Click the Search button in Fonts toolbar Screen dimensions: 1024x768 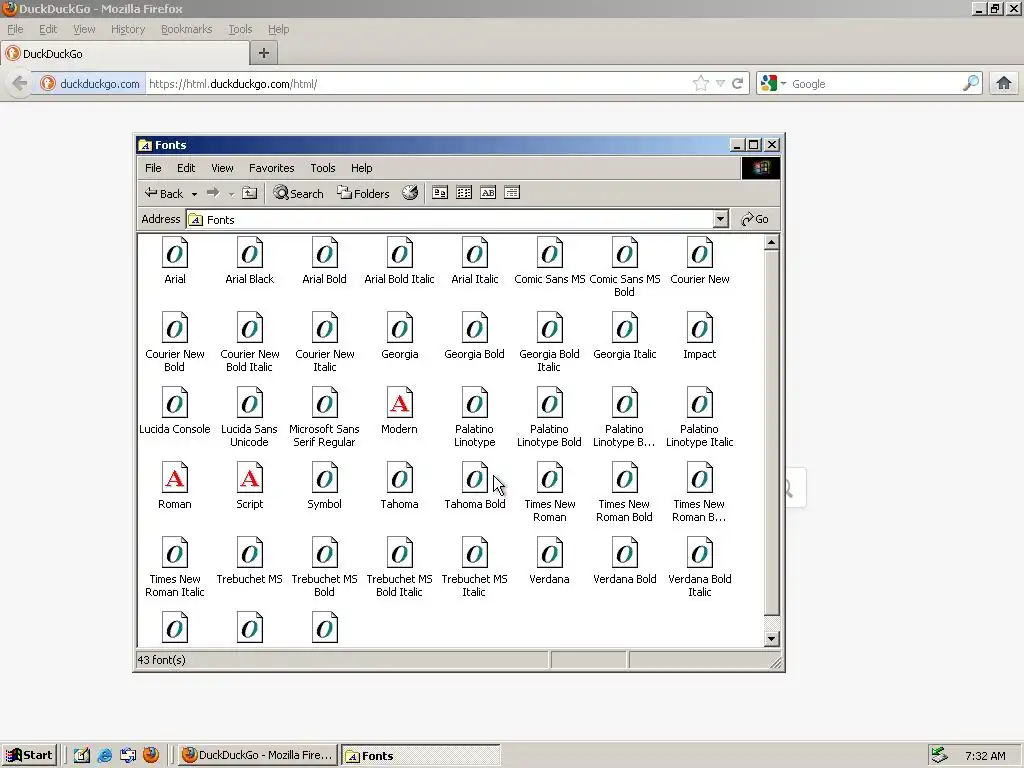(x=298, y=193)
